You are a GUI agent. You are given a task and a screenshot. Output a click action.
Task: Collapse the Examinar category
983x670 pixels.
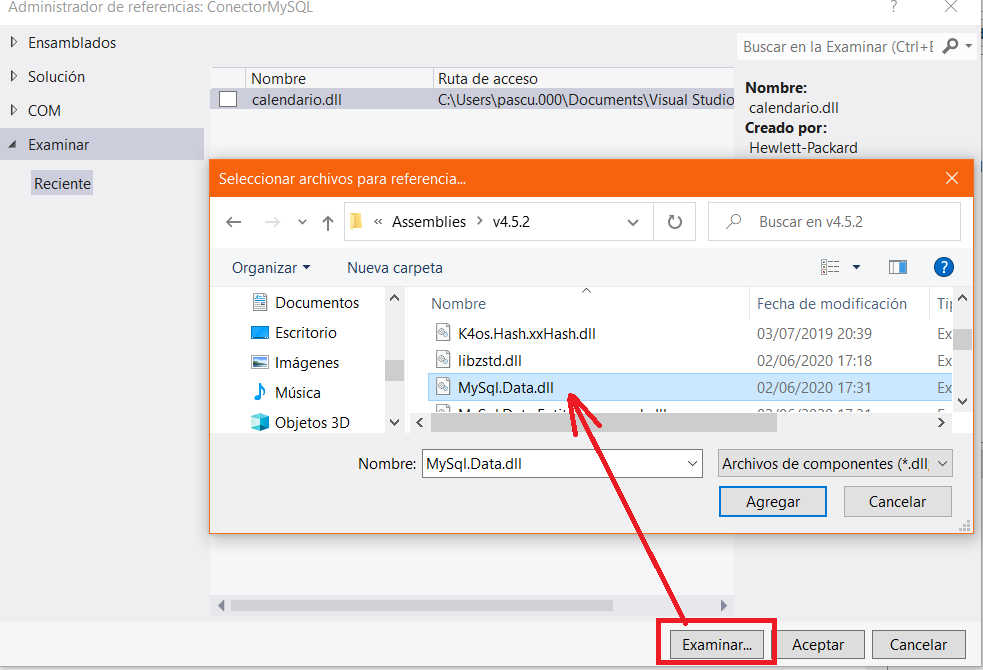point(13,145)
